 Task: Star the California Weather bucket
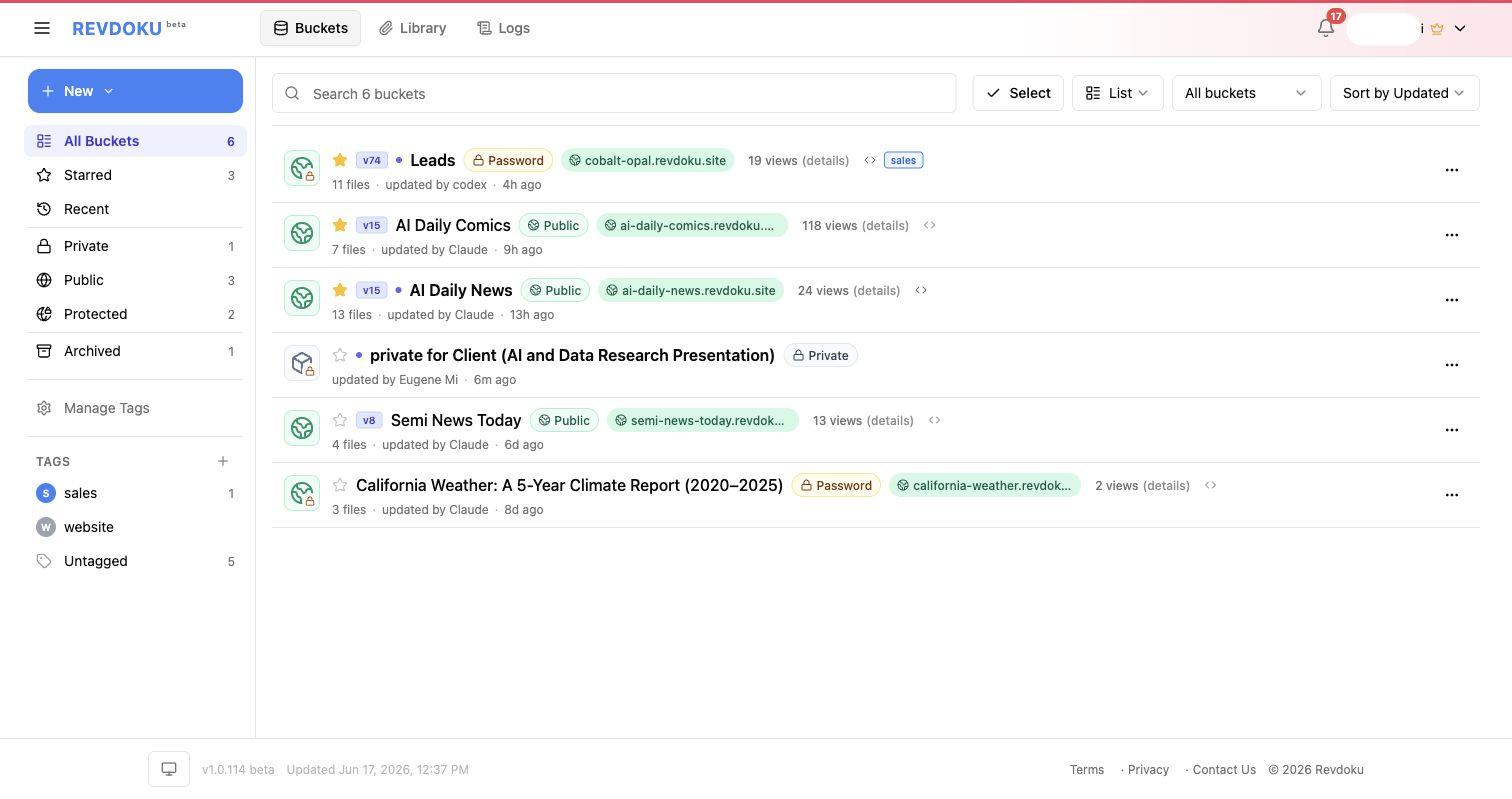pyautogui.click(x=340, y=485)
